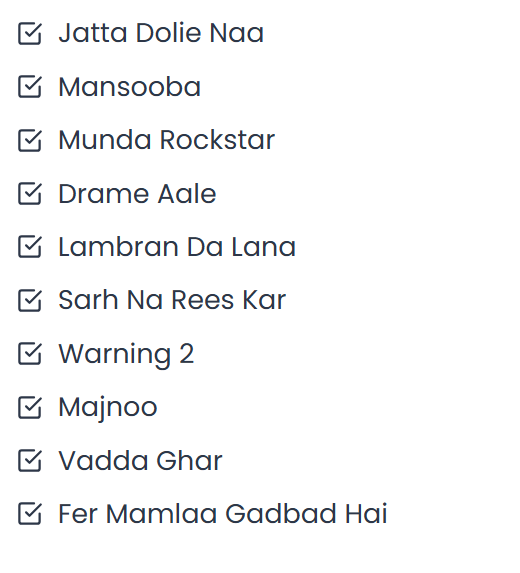Select the checkmark icon beside Majnoo

click(x=30, y=407)
